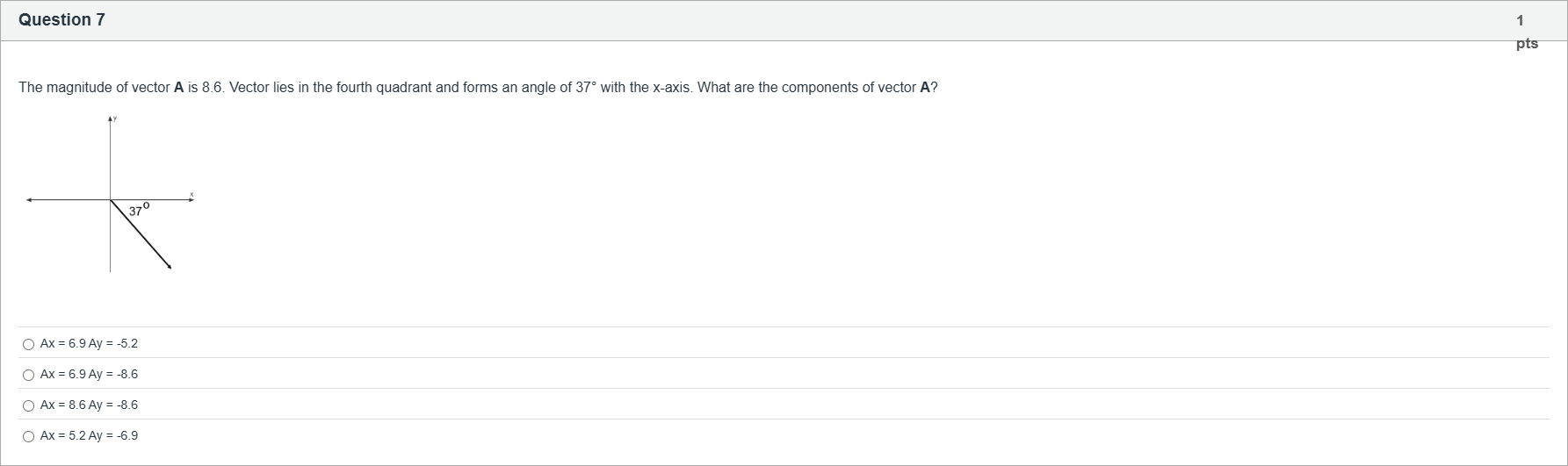1568x466 pixels.
Task: Click the bold "A" before the question mark
Action: [924, 88]
